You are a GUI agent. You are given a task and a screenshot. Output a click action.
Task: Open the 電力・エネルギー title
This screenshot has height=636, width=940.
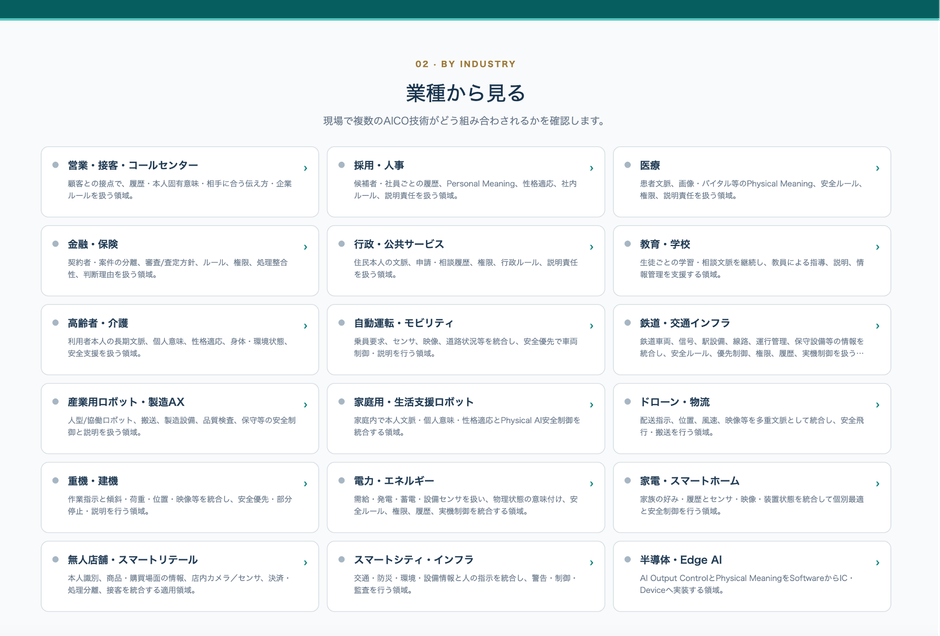[394, 481]
